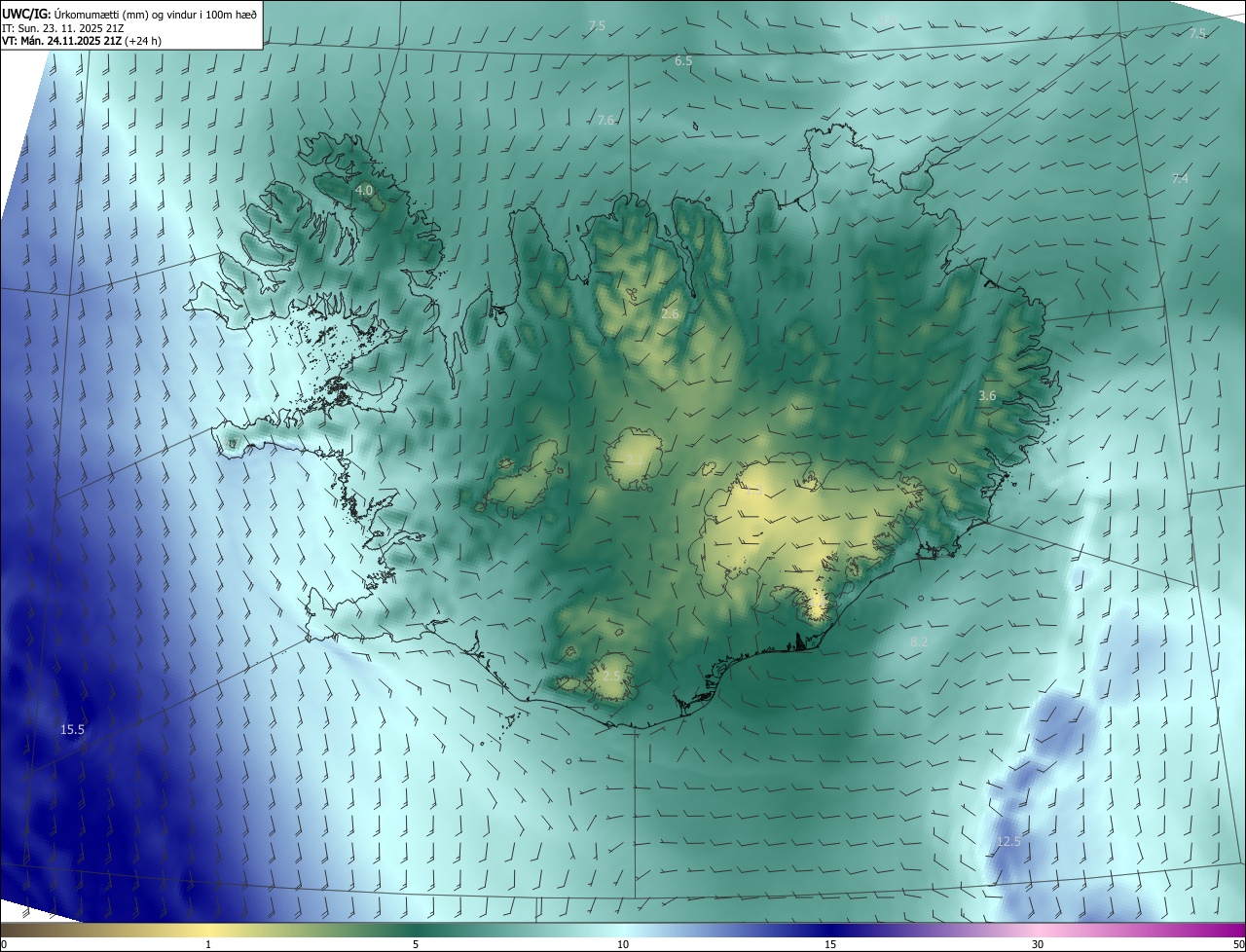This screenshot has height=952, width=1246.
Task: Click the 0 tick on the colour scale
Action: [x=4, y=944]
